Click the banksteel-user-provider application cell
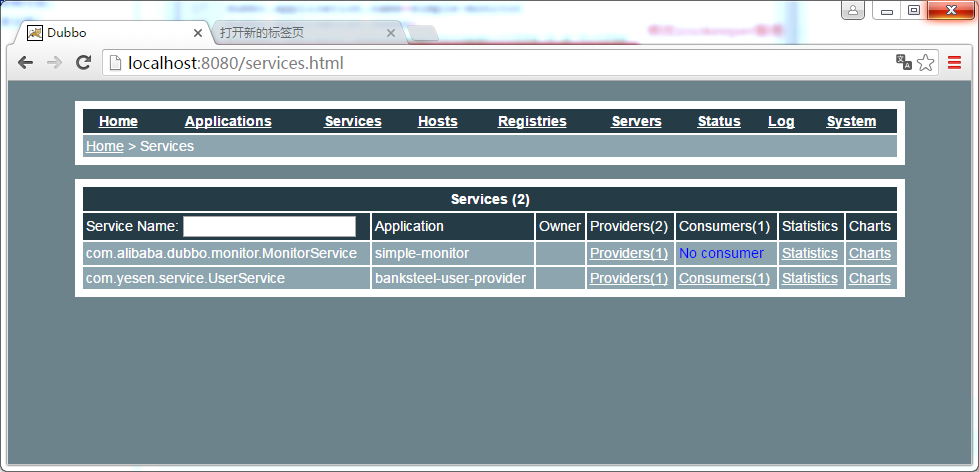The width and height of the screenshot is (979, 472). click(453, 278)
